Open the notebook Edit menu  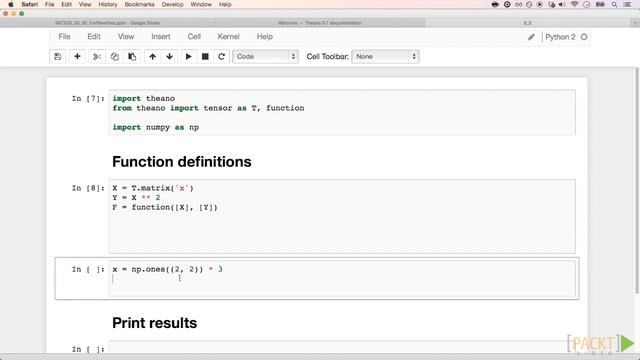point(94,37)
